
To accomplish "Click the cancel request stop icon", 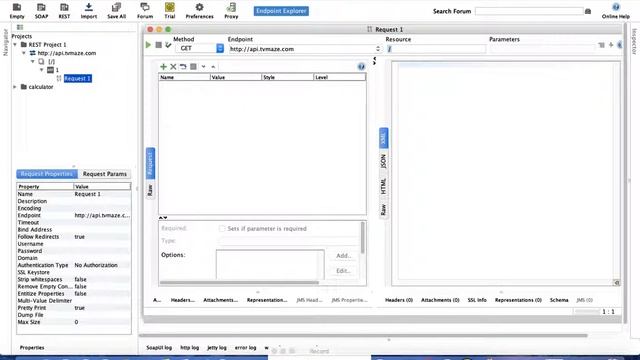I will [x=158, y=44].
